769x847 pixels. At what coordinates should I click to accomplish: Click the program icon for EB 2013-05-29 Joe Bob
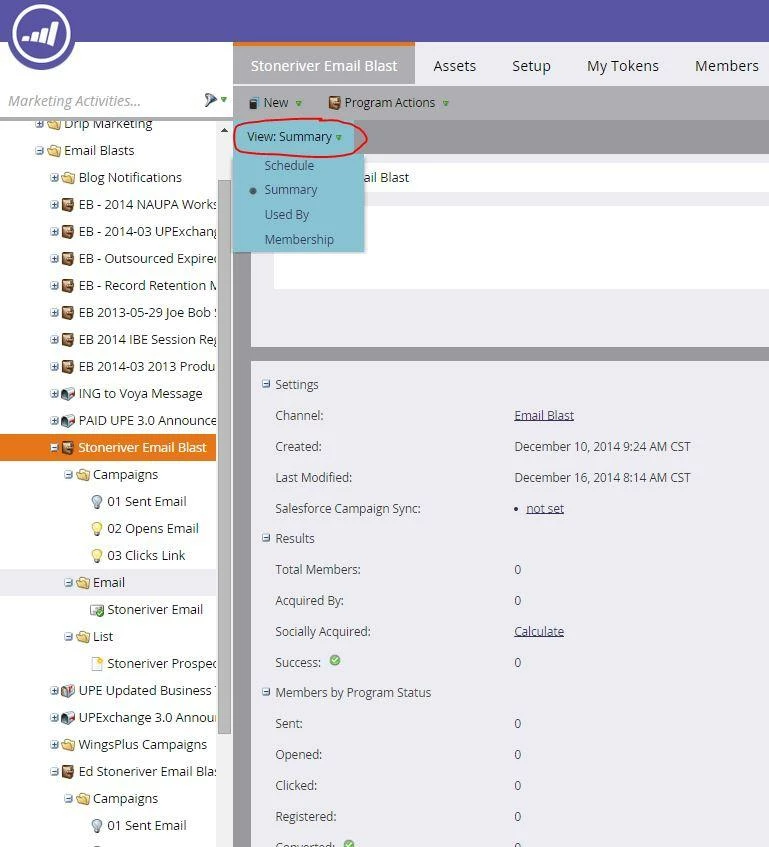68,313
